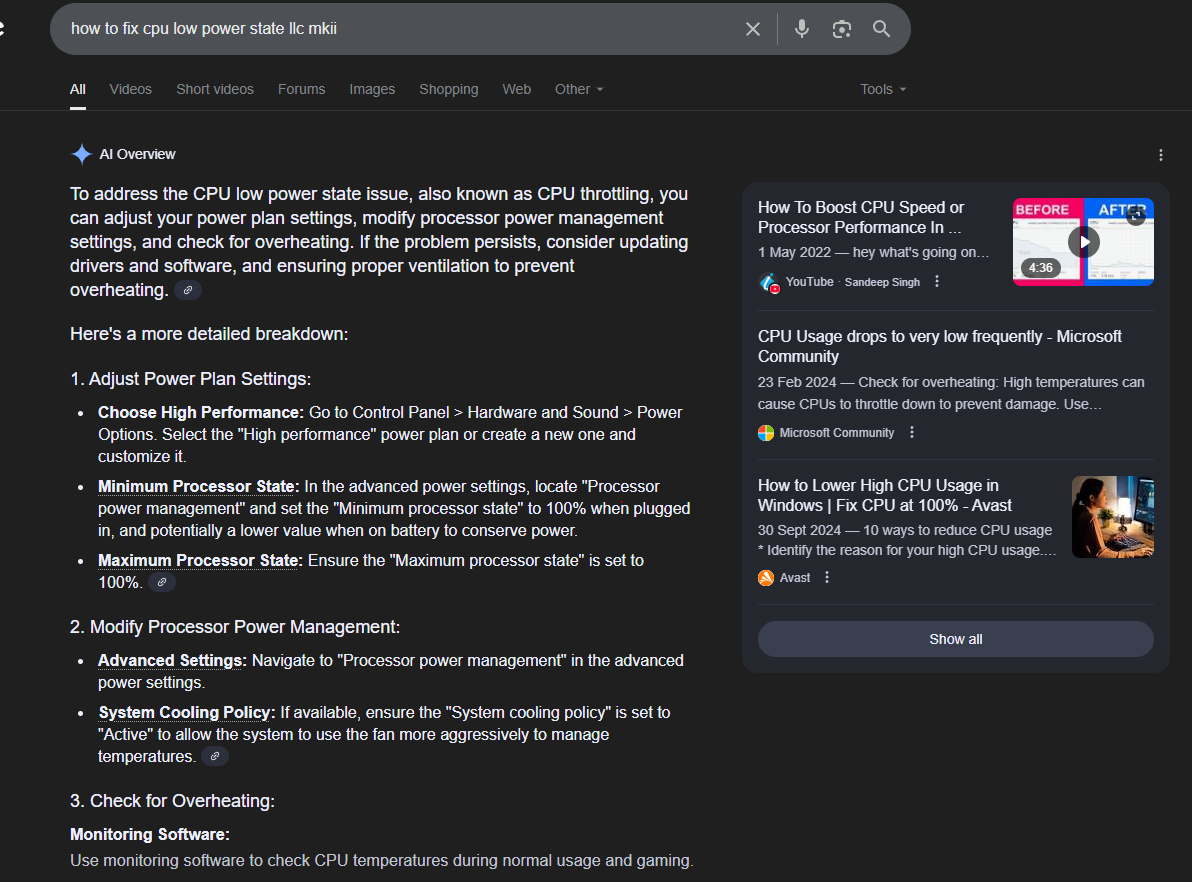Play the BEFORE/AFTER video via play button
Viewport: 1192px width, 882px height.
pyautogui.click(x=1083, y=243)
